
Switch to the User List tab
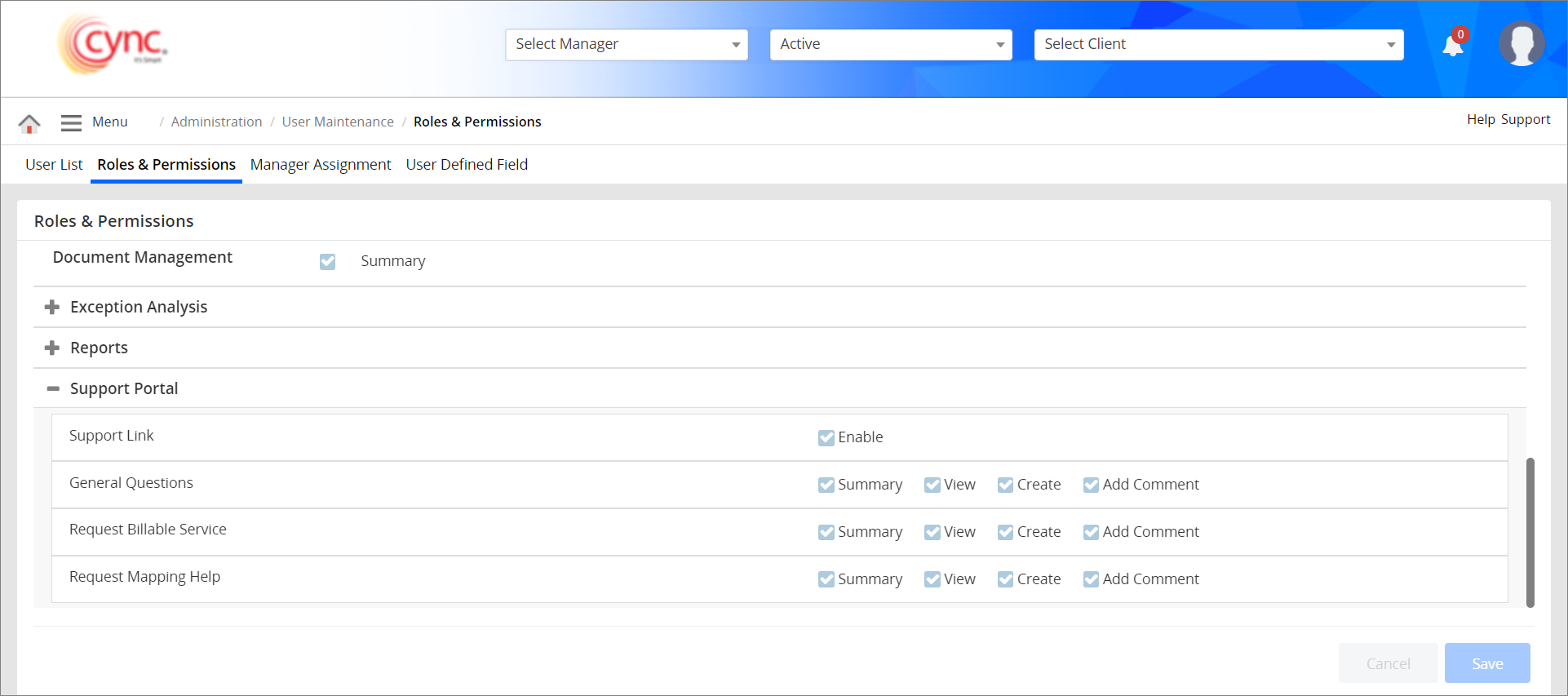[54, 165]
